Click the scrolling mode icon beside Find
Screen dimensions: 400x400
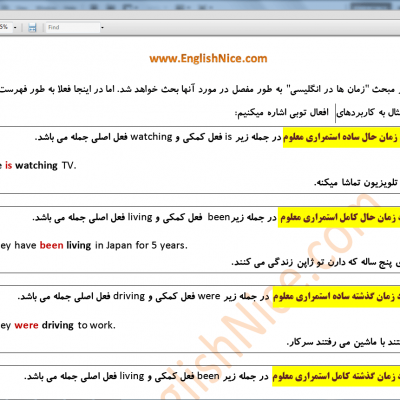[x=32, y=28]
